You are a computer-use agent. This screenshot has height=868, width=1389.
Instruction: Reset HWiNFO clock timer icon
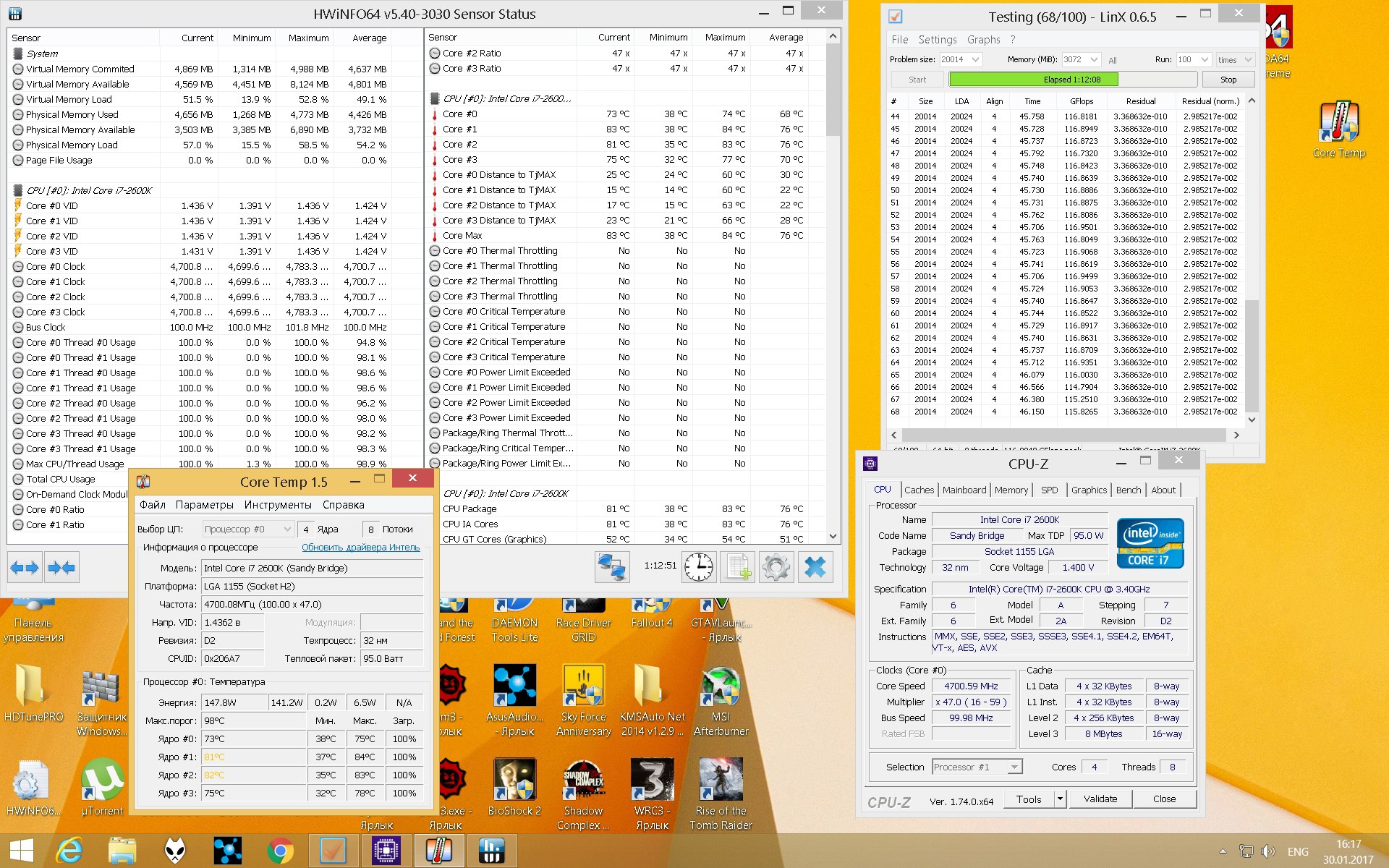[698, 567]
